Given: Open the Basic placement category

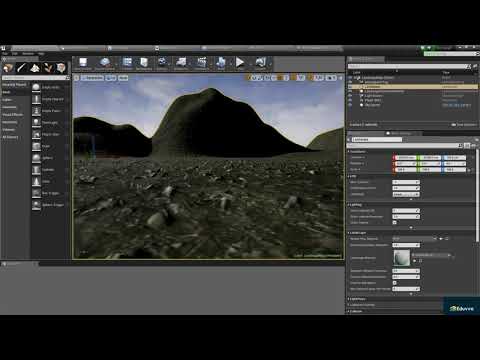Looking at the screenshot, I should click(15, 92).
